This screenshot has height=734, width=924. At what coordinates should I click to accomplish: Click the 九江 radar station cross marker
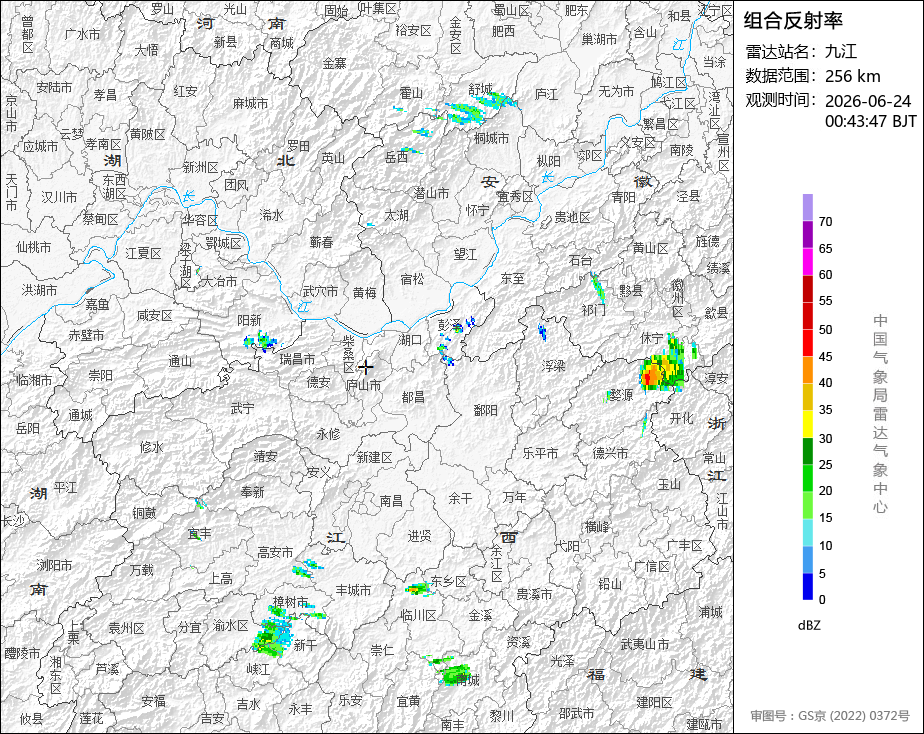click(x=366, y=367)
